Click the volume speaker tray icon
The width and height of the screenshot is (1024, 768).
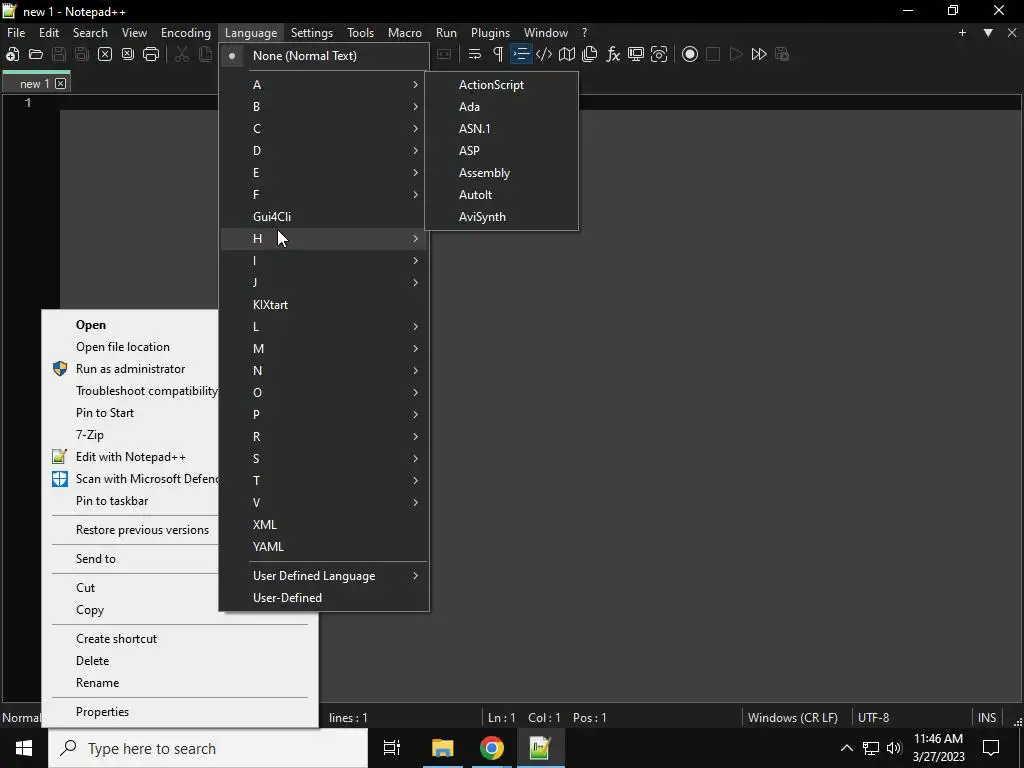point(894,748)
